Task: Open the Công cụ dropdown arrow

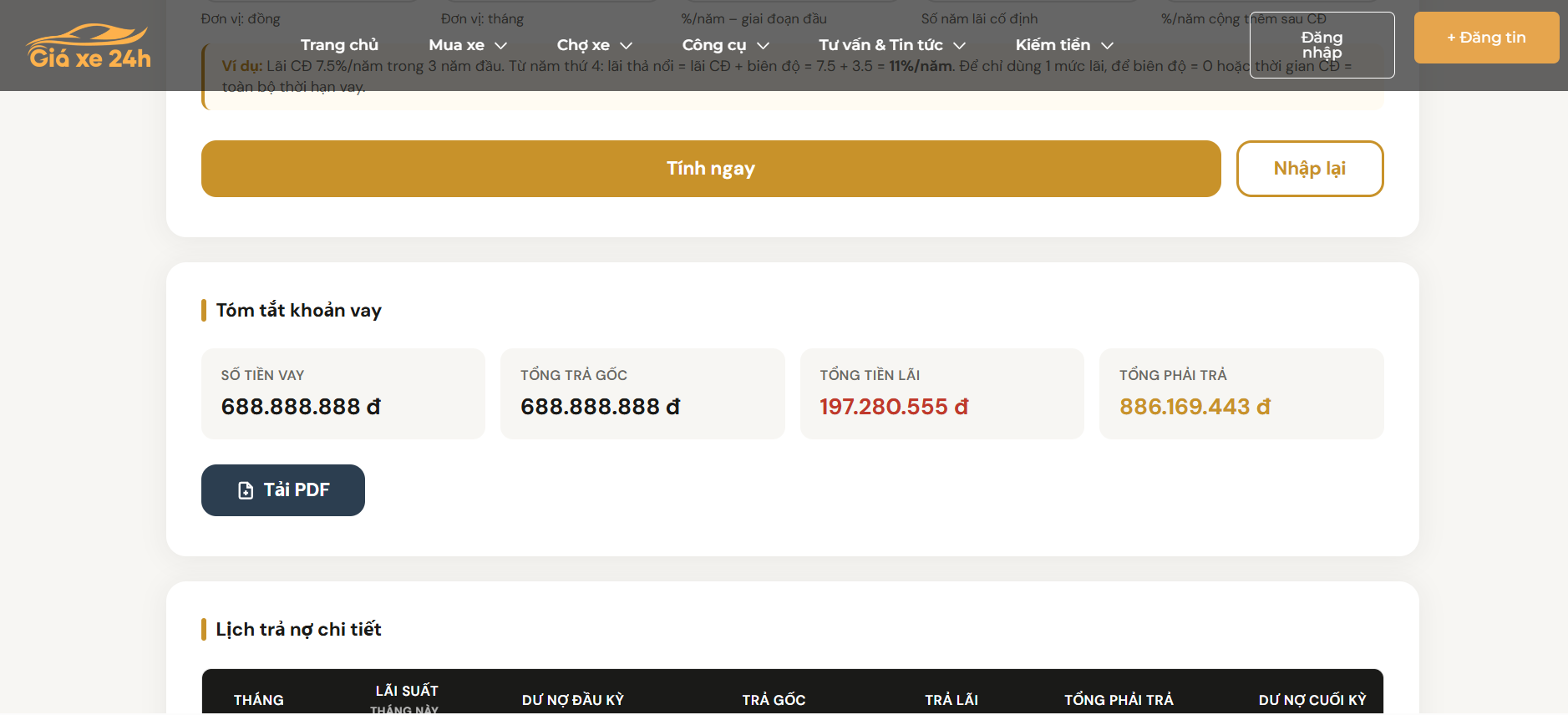Action: tap(763, 45)
